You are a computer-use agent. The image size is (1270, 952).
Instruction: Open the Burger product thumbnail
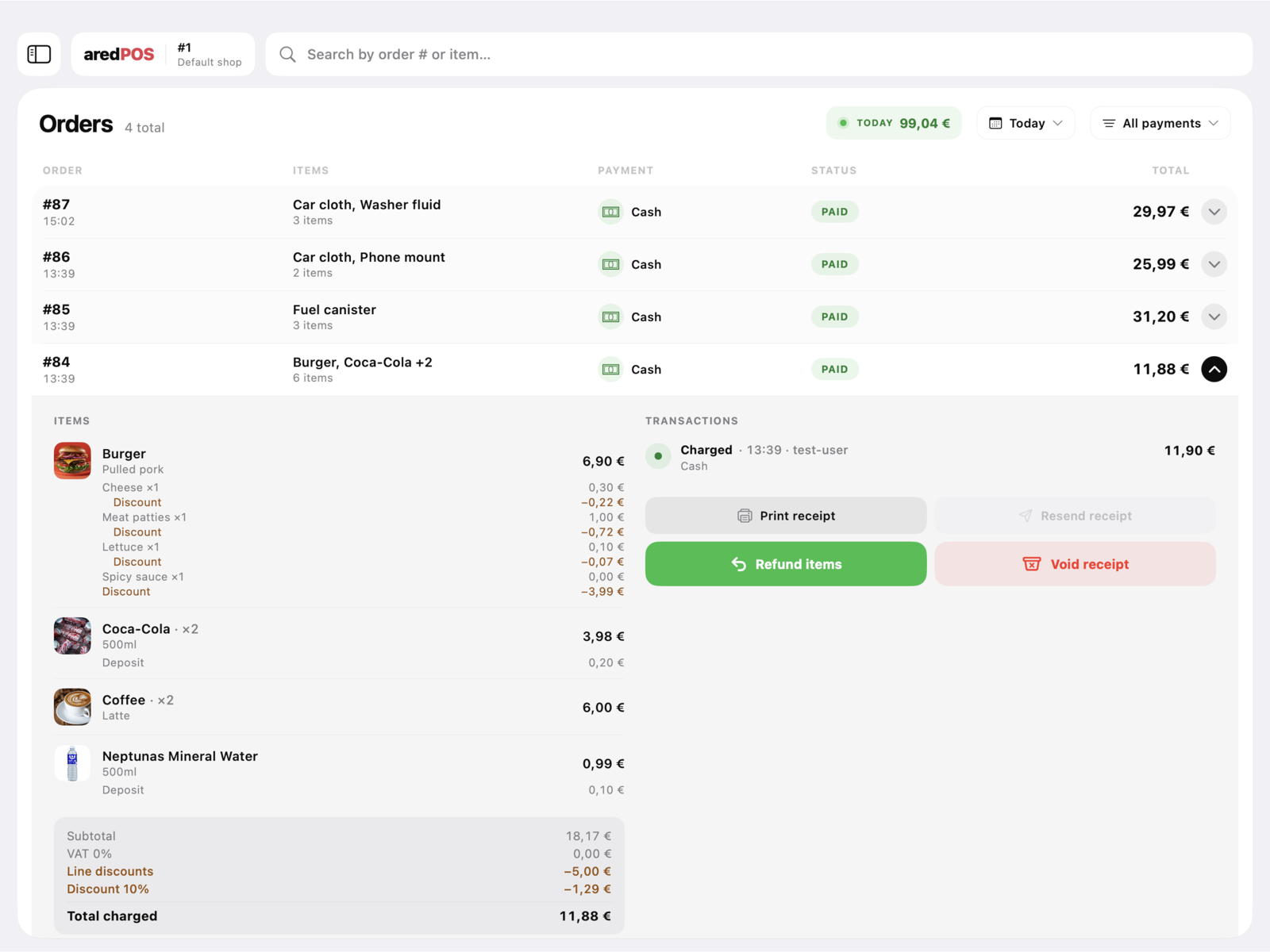[x=72, y=461]
